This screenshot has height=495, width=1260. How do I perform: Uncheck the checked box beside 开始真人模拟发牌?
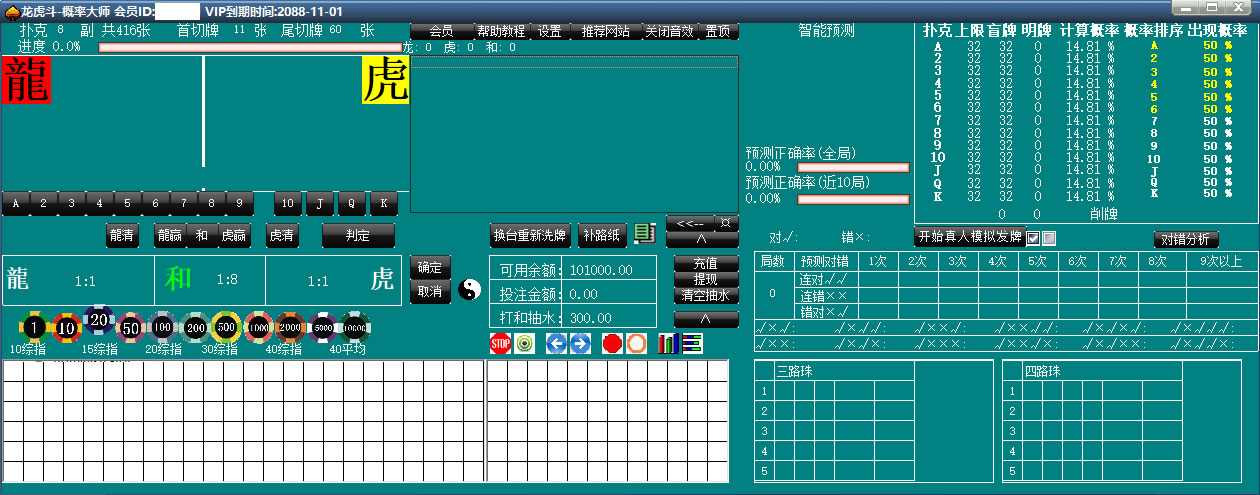pos(1033,238)
